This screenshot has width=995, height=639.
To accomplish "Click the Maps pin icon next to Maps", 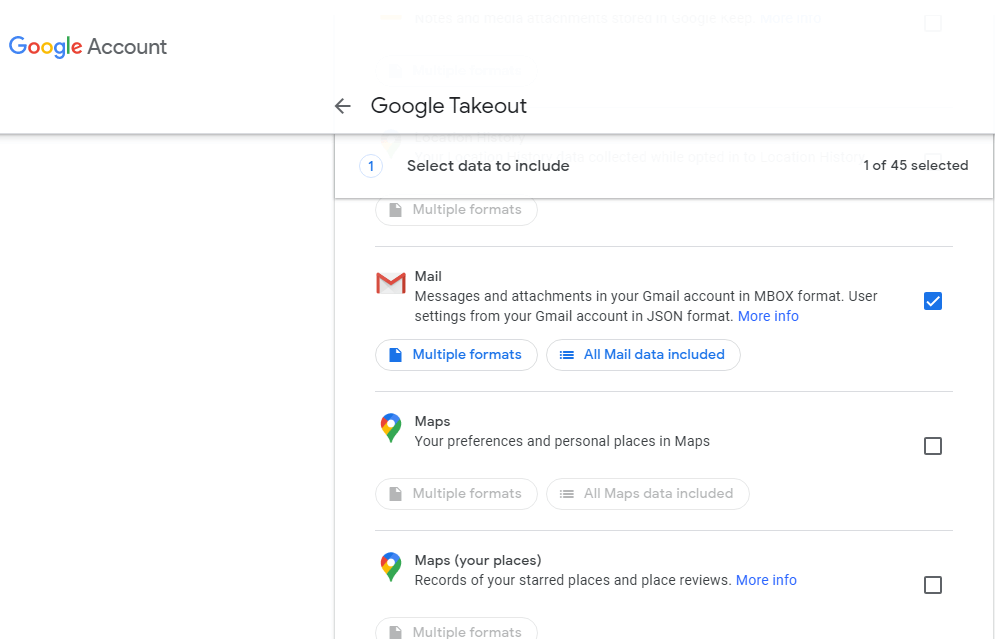I will click(390, 428).
